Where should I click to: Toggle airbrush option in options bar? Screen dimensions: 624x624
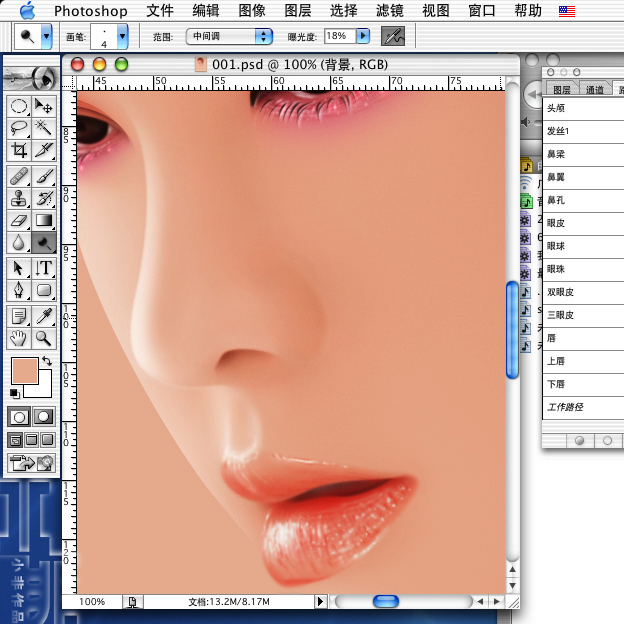click(x=393, y=36)
